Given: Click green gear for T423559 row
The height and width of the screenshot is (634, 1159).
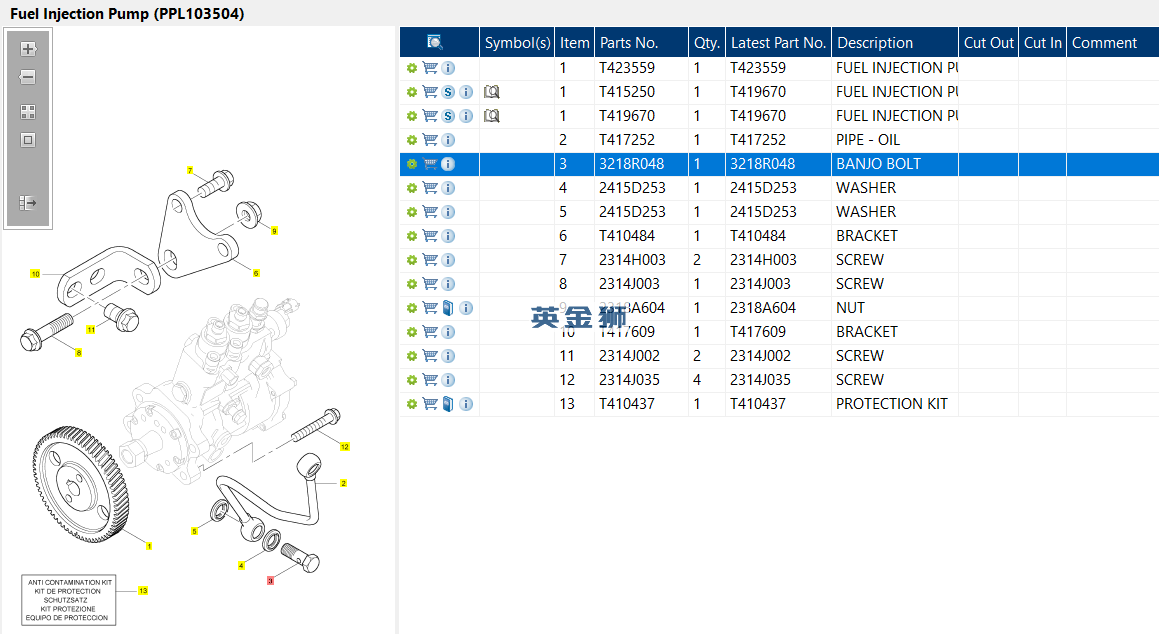Looking at the screenshot, I should [x=412, y=68].
